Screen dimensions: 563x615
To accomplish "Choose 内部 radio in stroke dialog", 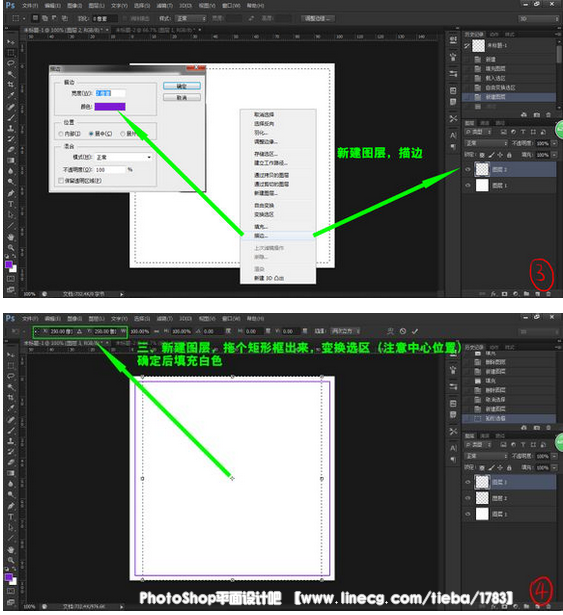I will coord(61,134).
